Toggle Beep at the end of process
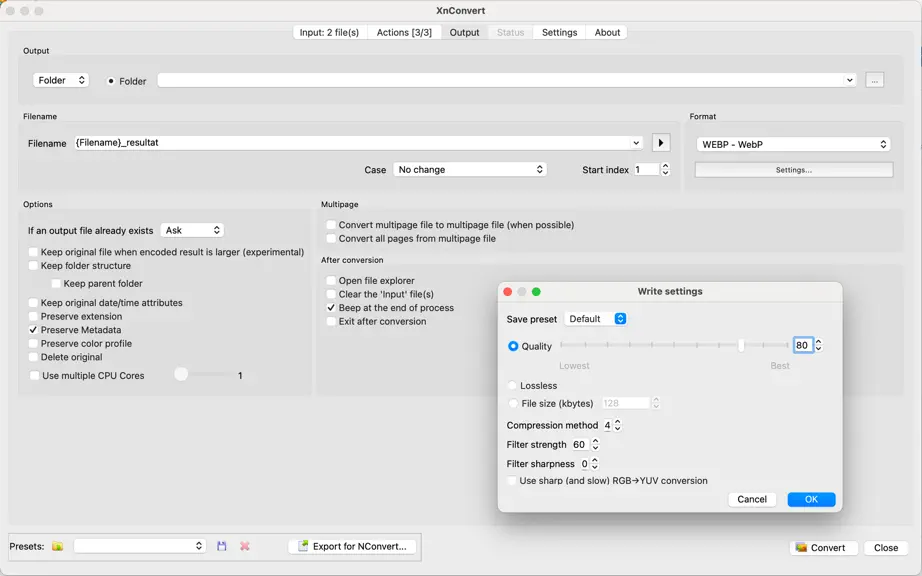Viewport: 922px width, 576px height. pyautogui.click(x=331, y=307)
